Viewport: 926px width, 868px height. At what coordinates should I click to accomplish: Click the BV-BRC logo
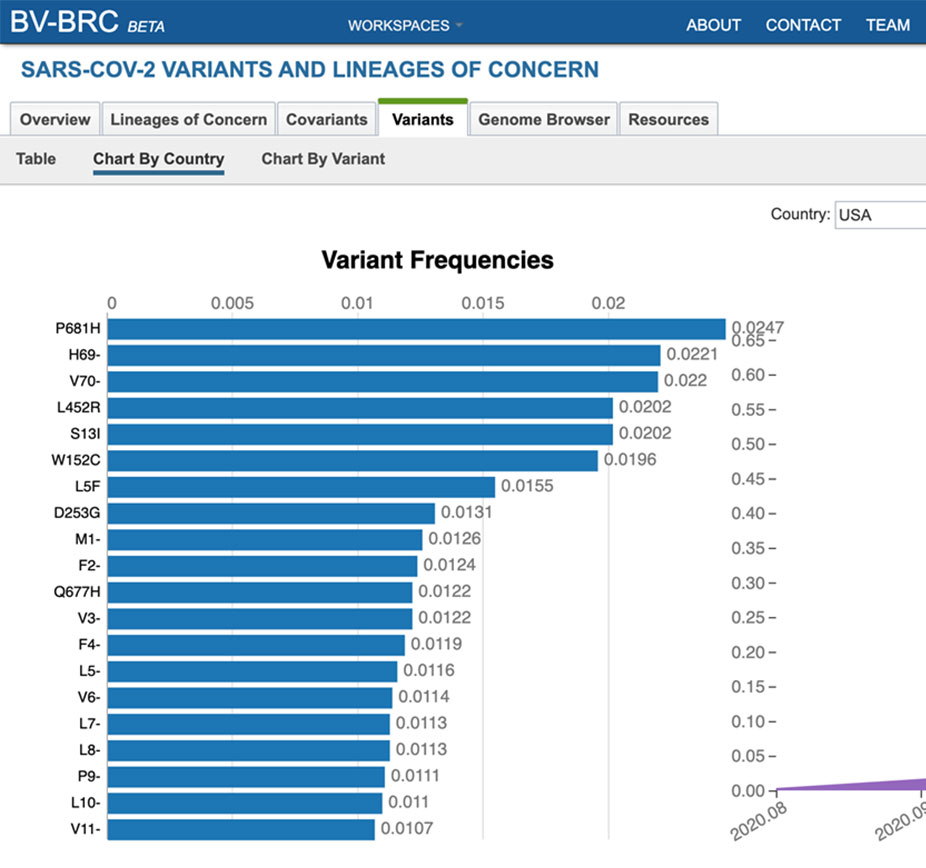pyautogui.click(x=64, y=23)
